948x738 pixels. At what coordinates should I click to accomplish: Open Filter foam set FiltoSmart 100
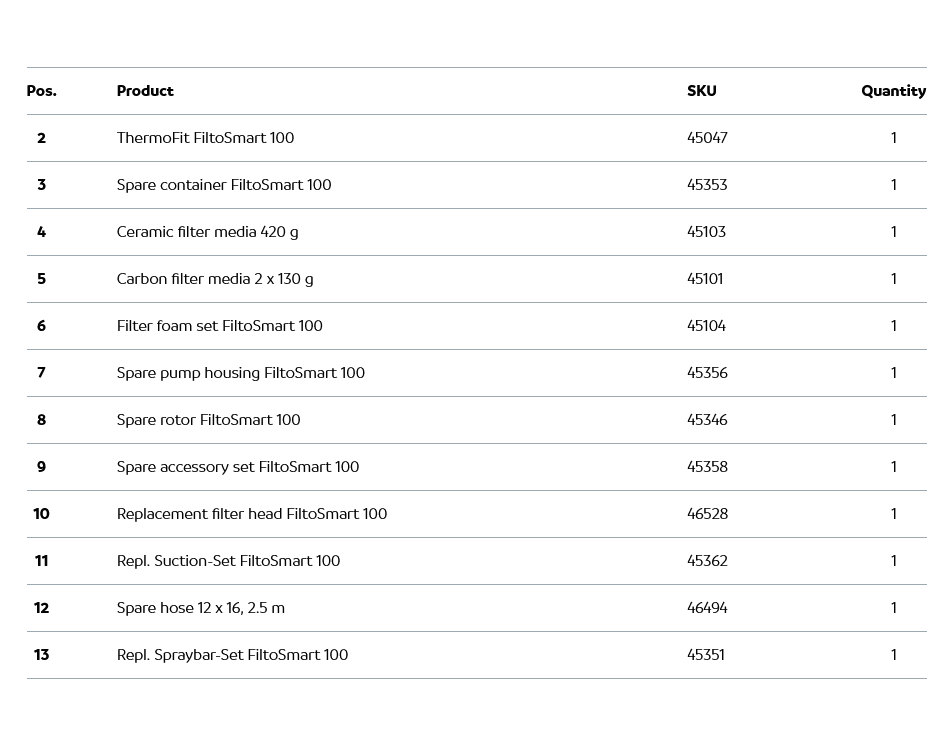(x=219, y=326)
